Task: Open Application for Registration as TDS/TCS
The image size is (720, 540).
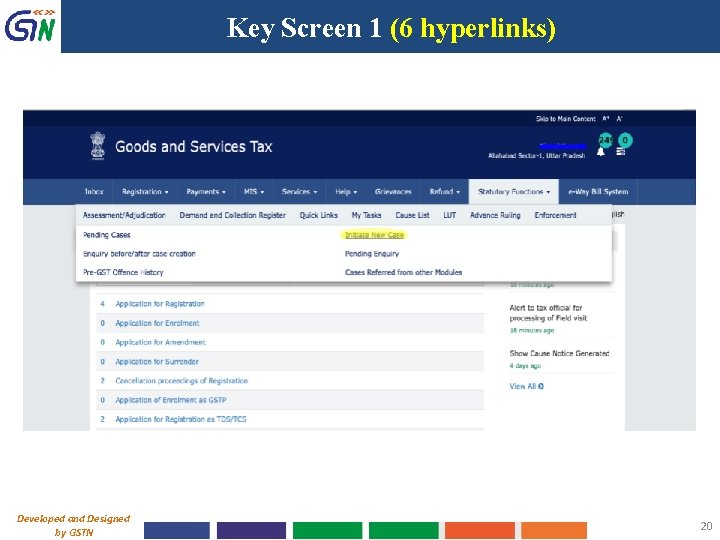Action: (x=180, y=419)
